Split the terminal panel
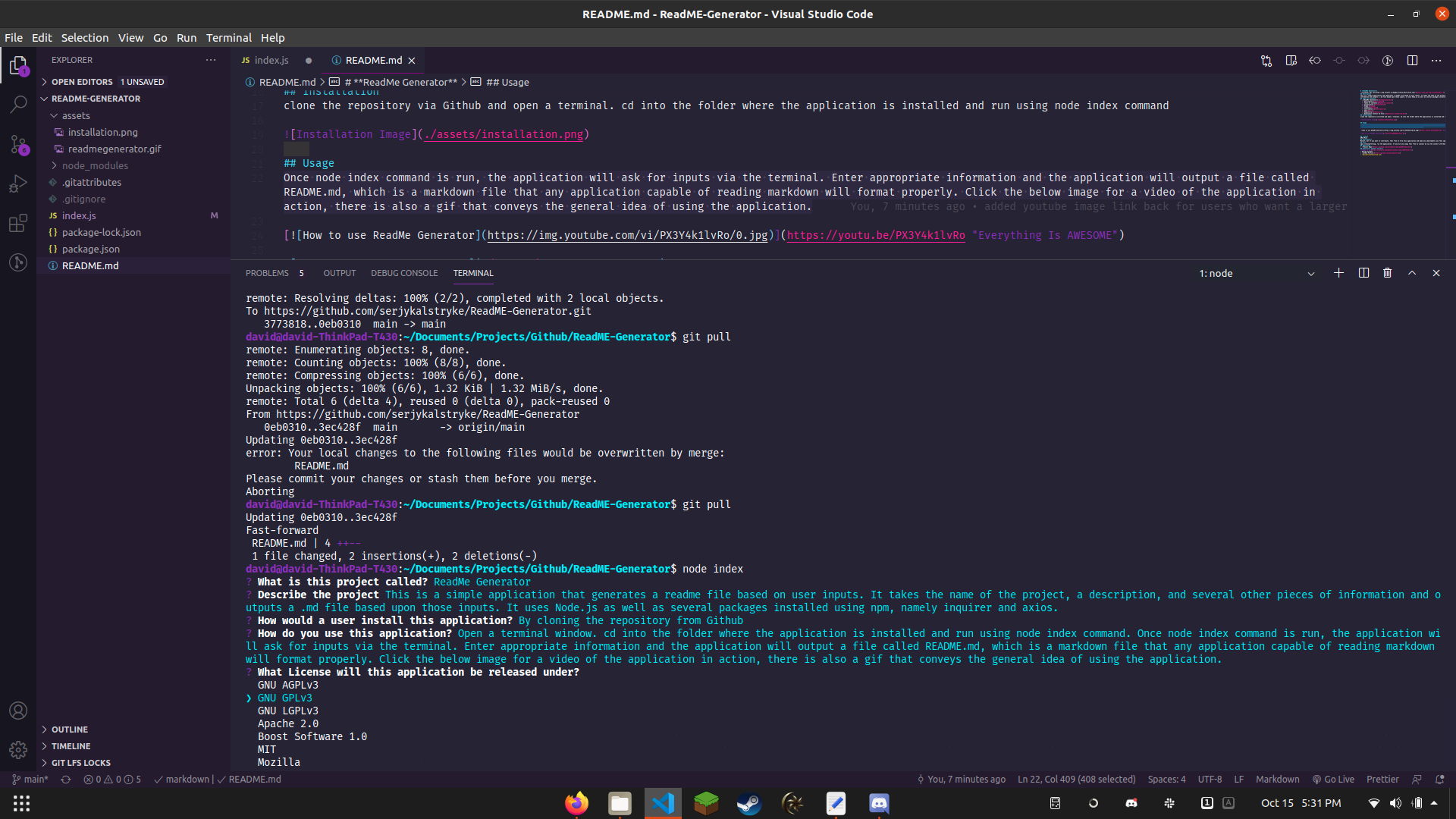Screen dimensions: 1456x819 pyautogui.click(x=1363, y=273)
